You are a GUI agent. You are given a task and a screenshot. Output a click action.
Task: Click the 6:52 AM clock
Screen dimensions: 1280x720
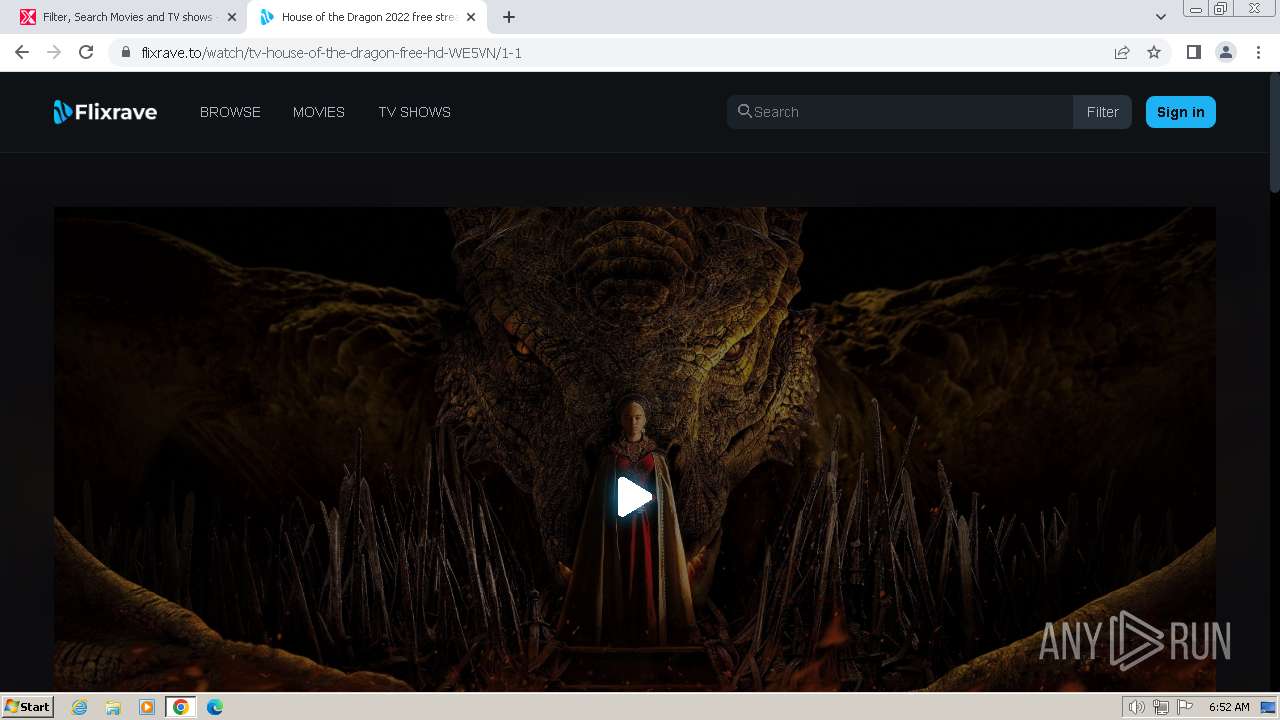click(x=1229, y=707)
